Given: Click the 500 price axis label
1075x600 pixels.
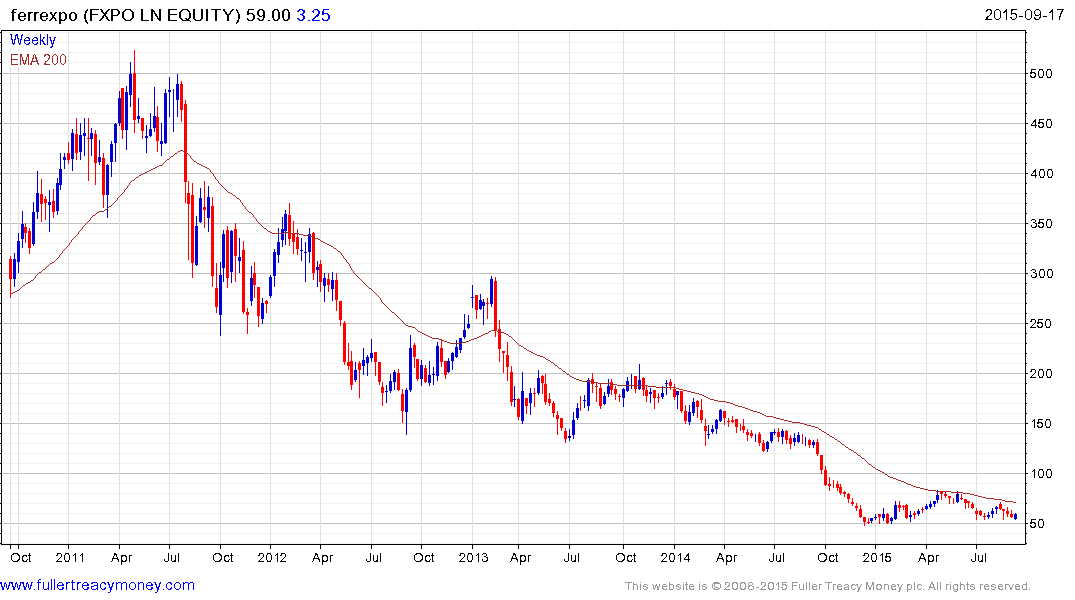Looking at the screenshot, I should (x=1041, y=73).
